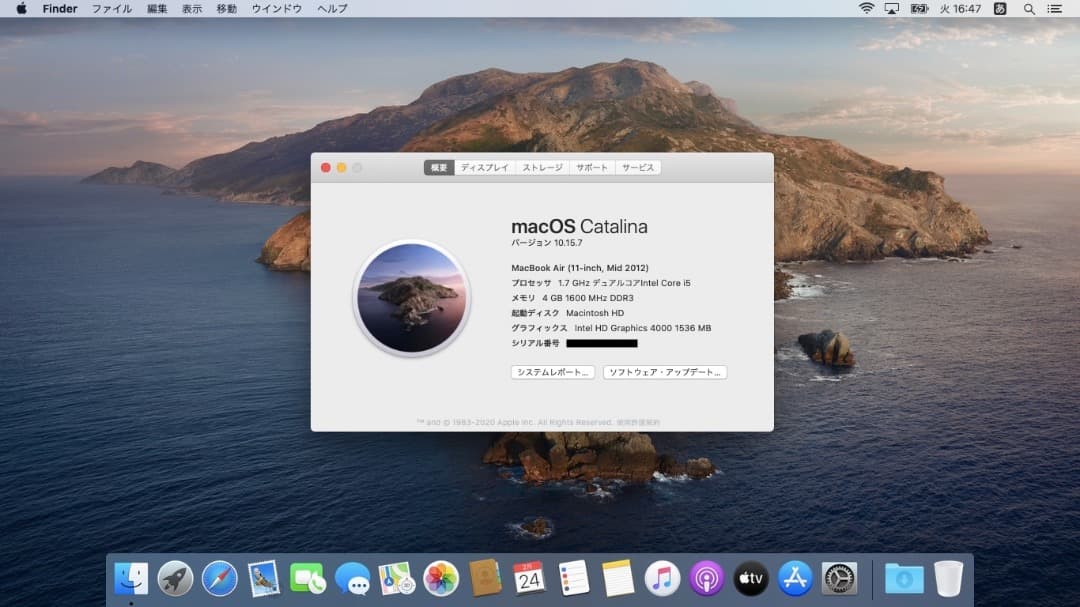Open Podcasts from the Dock
Screen dimensions: 1080x607
705,578
